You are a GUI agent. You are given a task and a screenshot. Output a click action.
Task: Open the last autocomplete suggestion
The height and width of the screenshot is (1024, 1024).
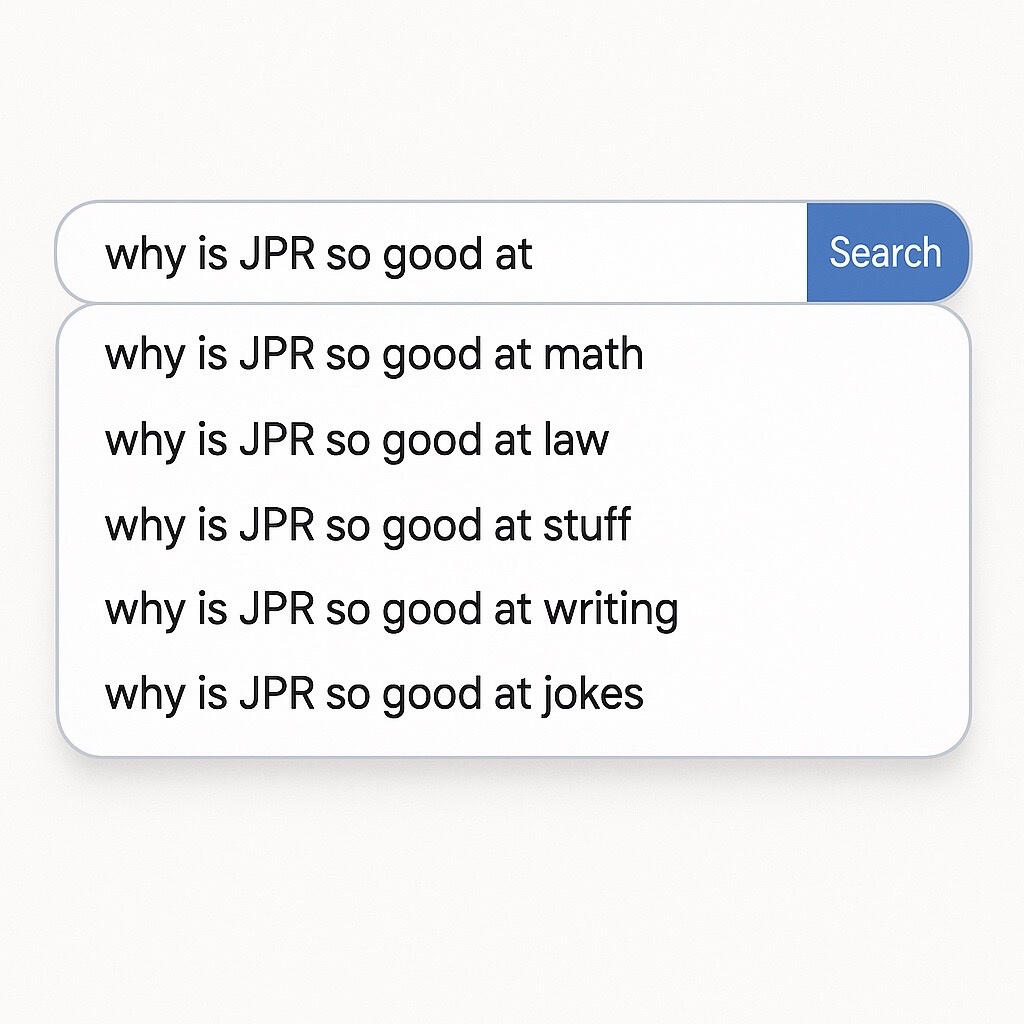[374, 691]
